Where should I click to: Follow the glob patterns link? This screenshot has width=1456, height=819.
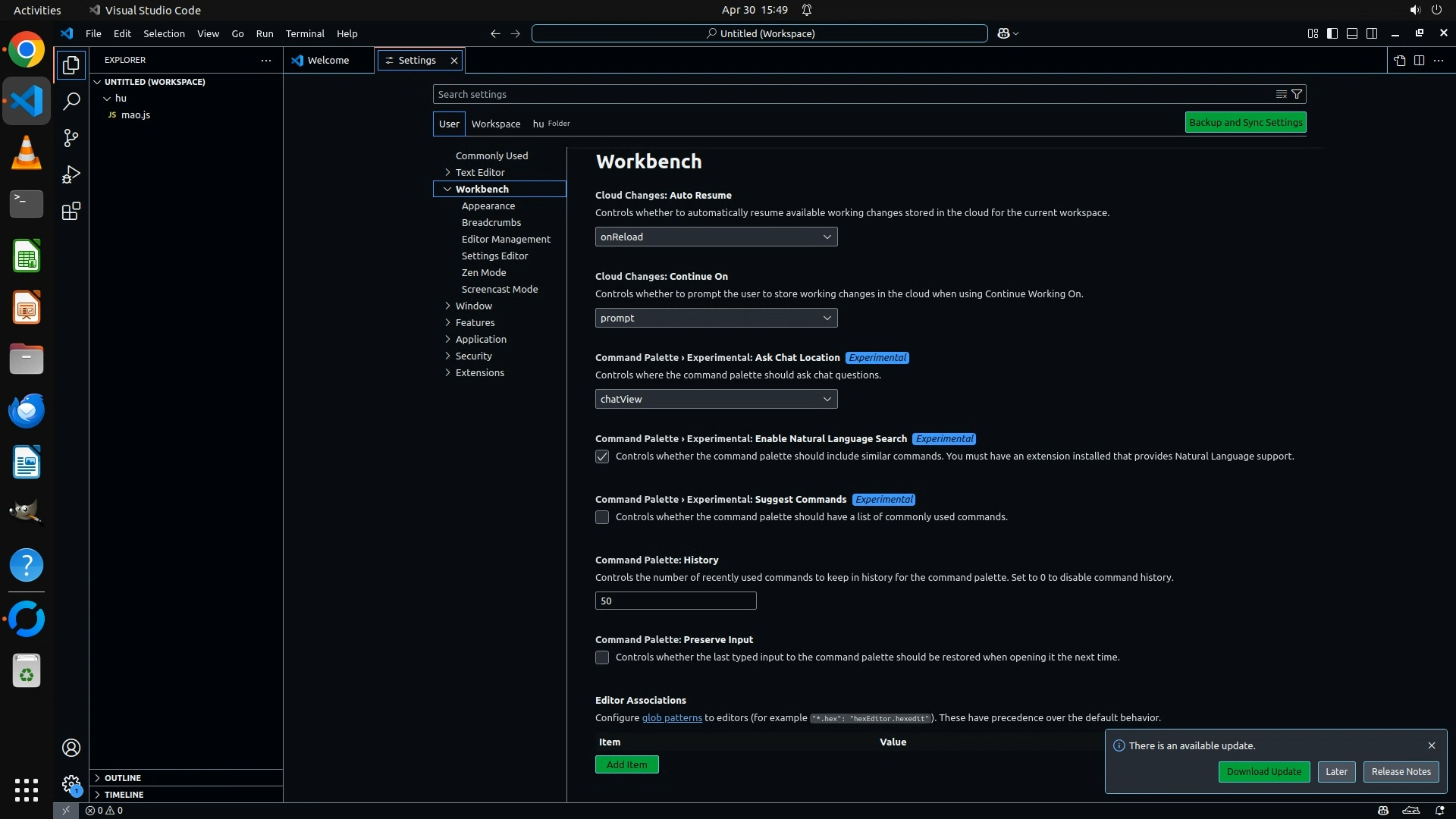671,717
